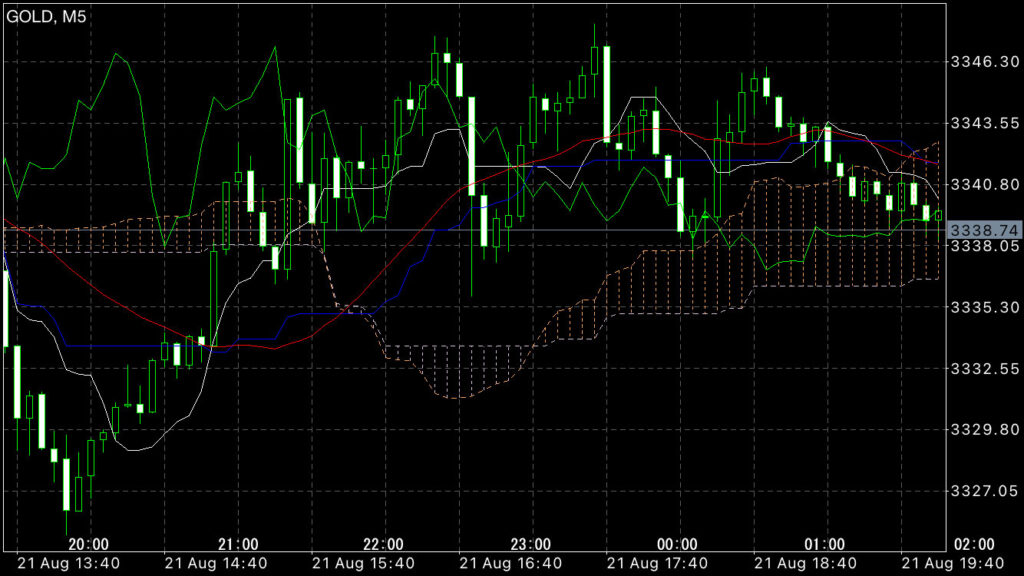Click the 21:00 time axis marker
The height and width of the screenshot is (576, 1024).
[237, 544]
